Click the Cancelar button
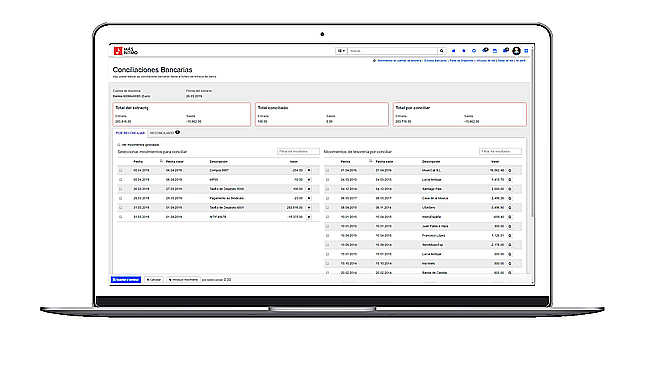The image size is (650, 365). (x=154, y=280)
